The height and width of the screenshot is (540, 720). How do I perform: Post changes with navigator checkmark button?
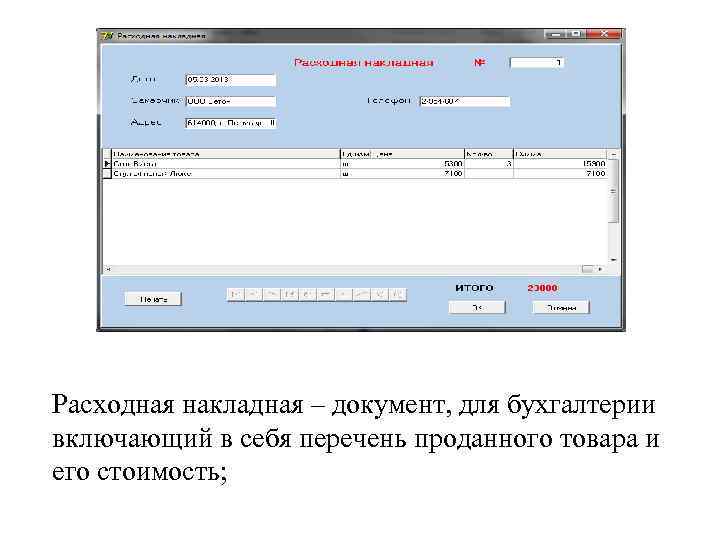tap(361, 294)
